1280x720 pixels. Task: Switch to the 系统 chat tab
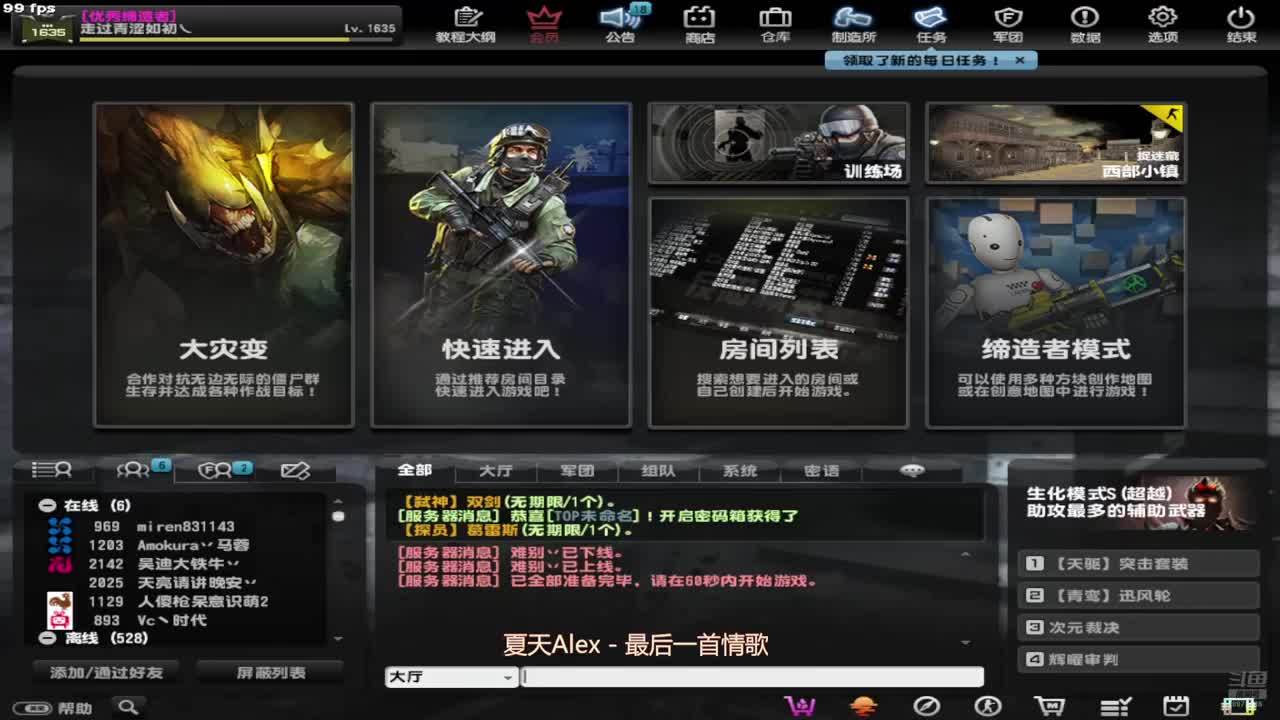739,471
